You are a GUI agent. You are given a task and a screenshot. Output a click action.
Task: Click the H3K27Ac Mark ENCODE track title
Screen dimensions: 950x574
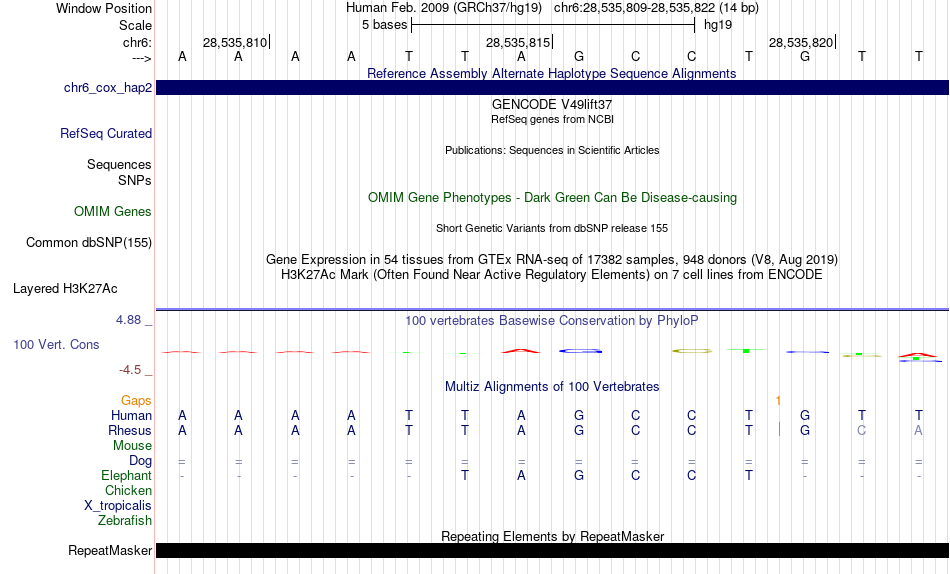[x=552, y=275]
